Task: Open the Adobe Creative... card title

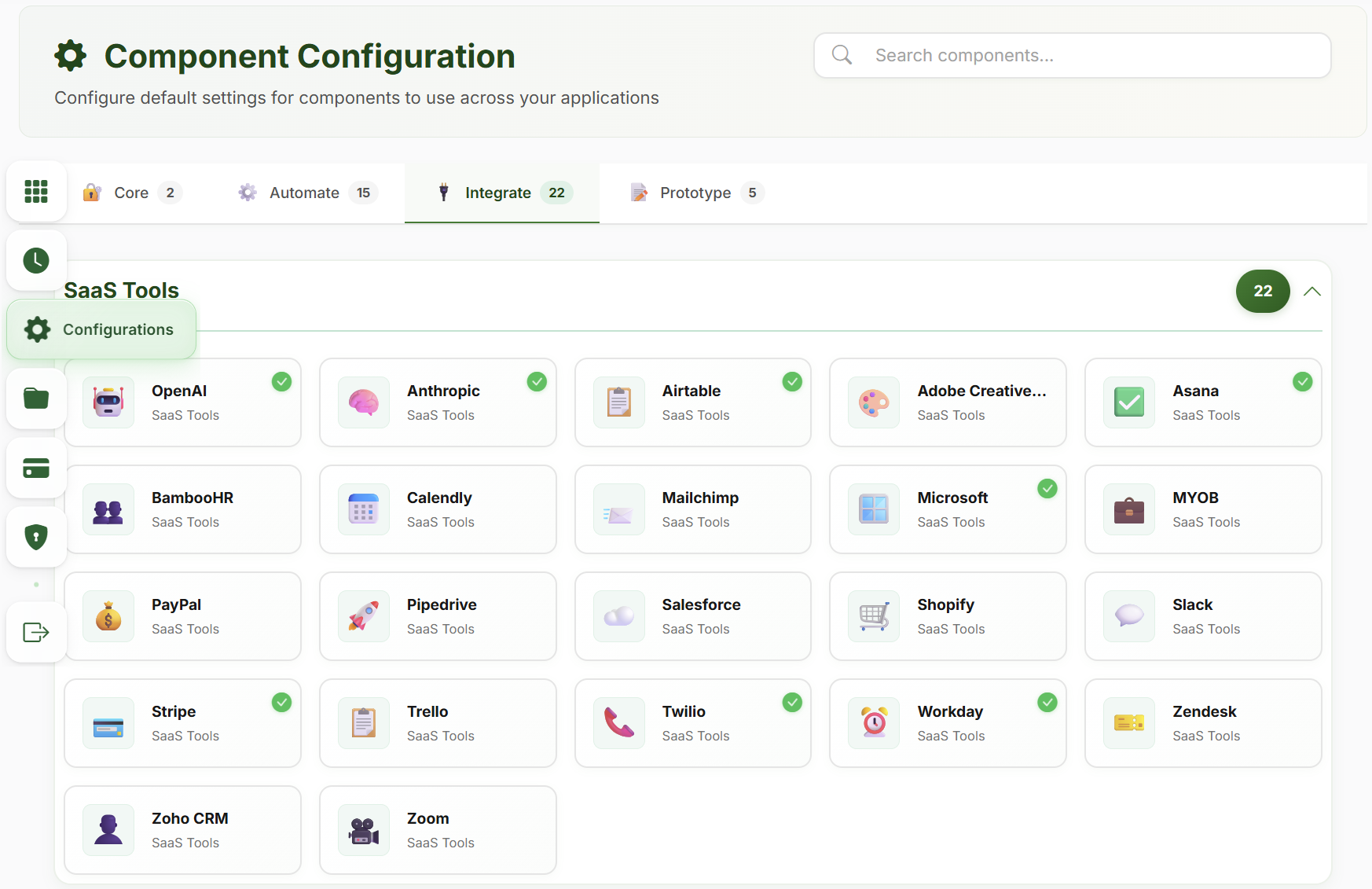Action: tap(981, 391)
